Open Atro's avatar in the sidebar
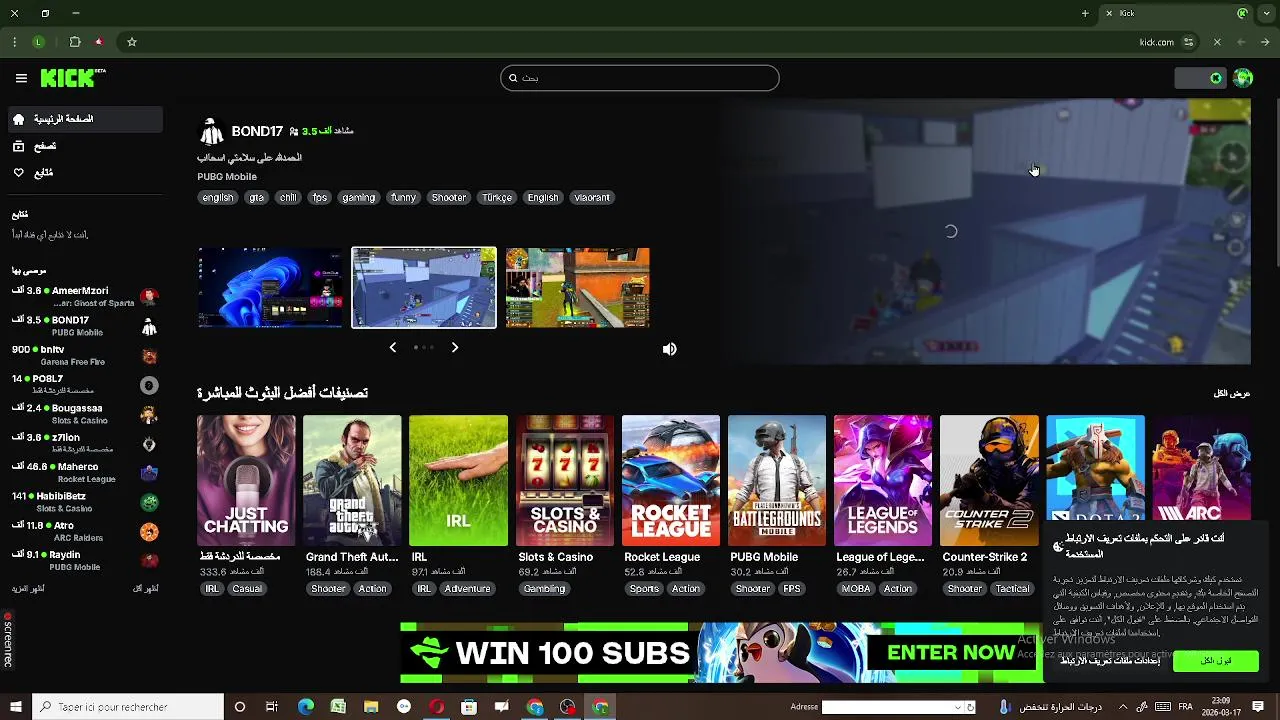 click(x=149, y=531)
